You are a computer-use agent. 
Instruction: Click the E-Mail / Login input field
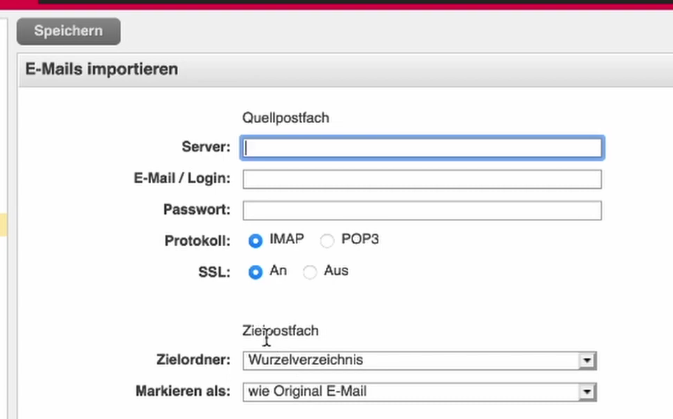(422, 179)
